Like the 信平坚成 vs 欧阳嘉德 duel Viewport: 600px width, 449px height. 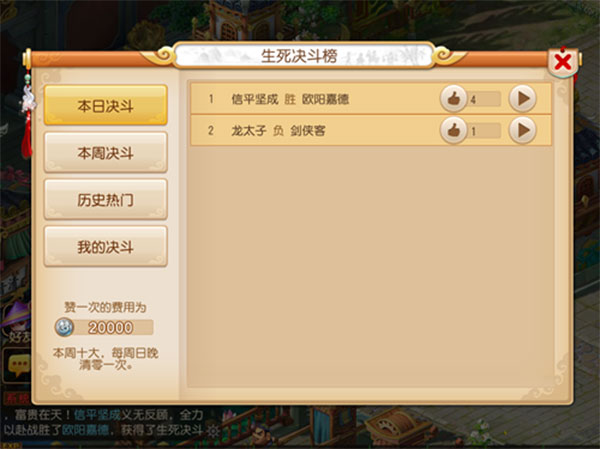453,99
